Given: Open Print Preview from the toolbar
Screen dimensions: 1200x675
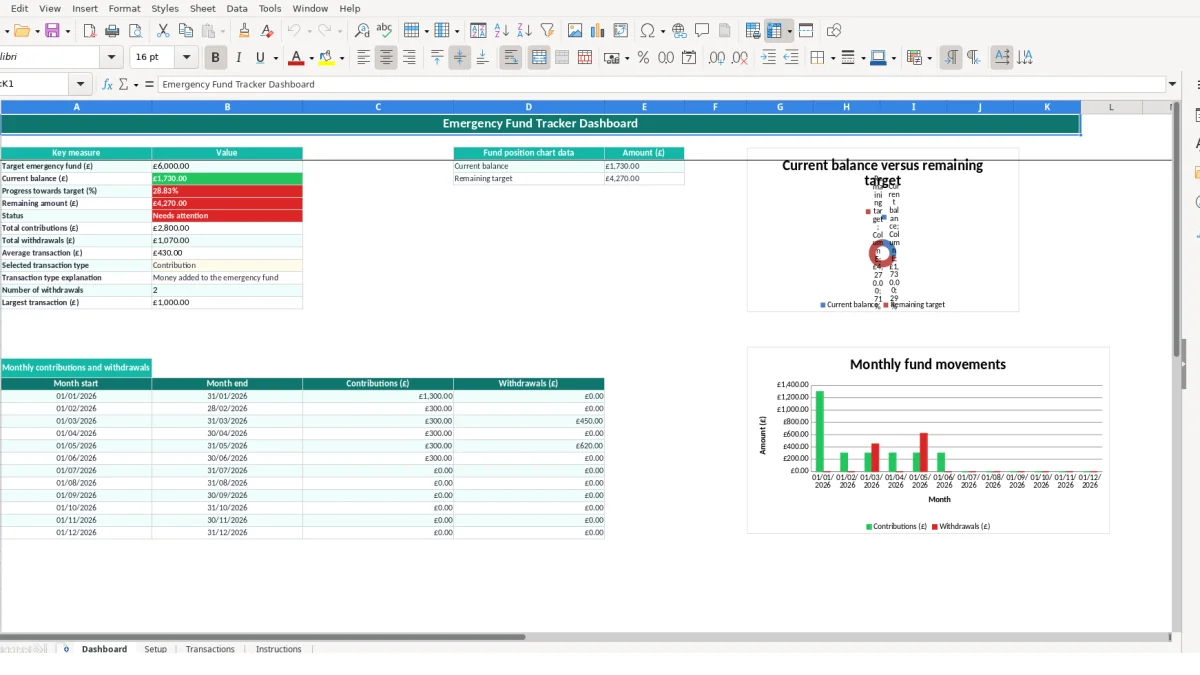Looking at the screenshot, I should (x=136, y=31).
